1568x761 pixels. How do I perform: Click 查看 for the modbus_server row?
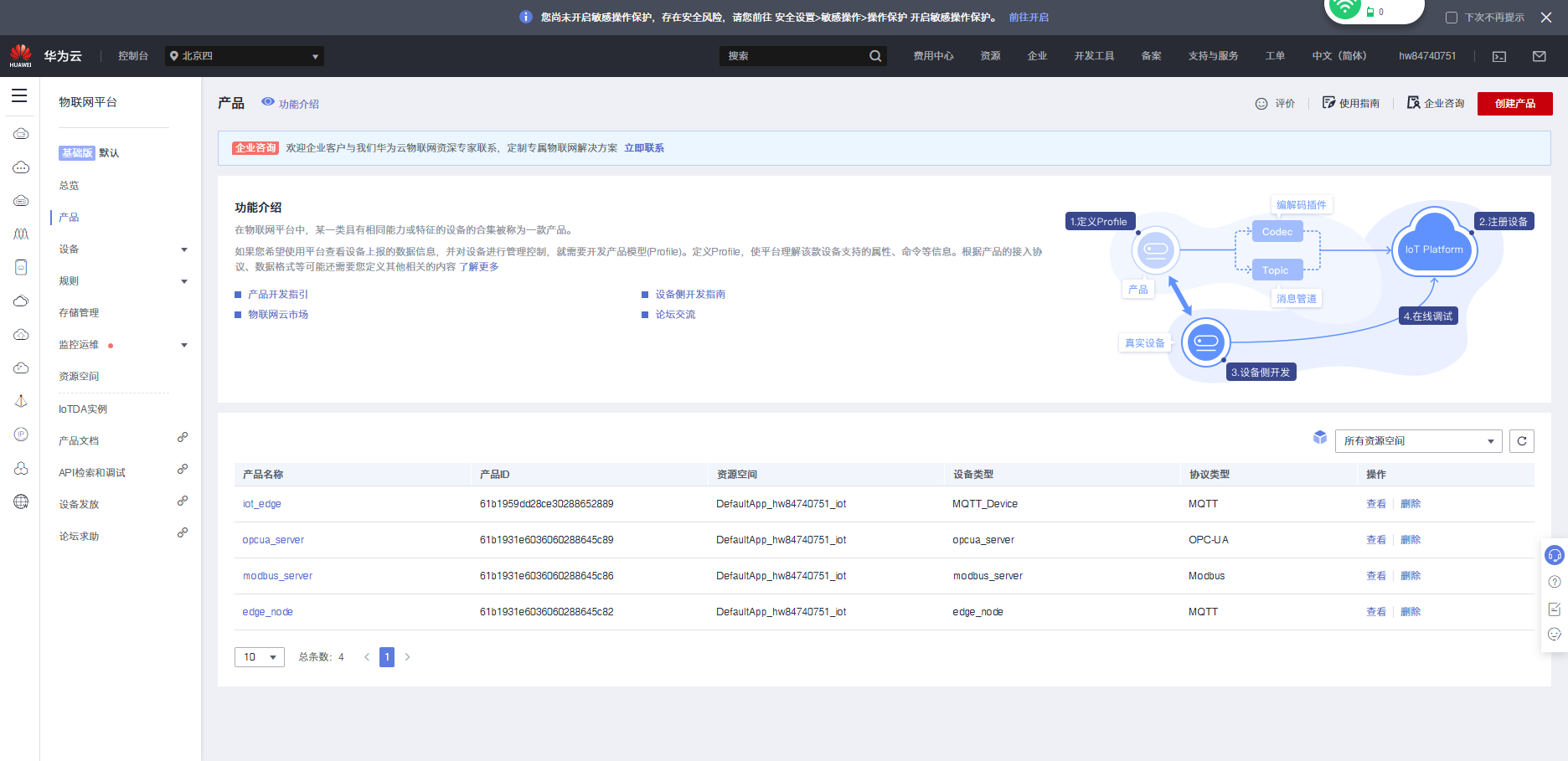tap(1376, 576)
